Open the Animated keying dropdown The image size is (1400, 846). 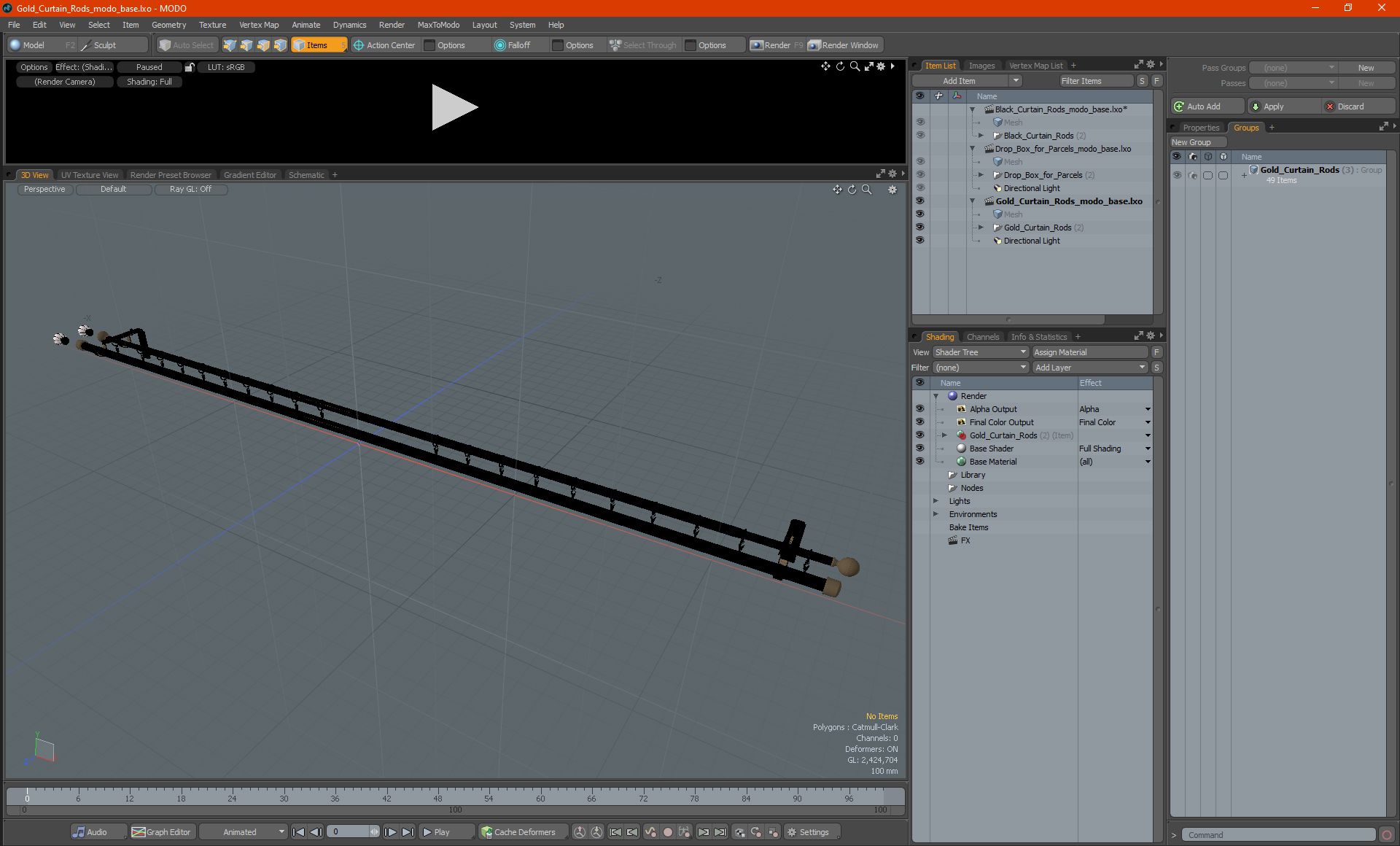click(x=244, y=832)
